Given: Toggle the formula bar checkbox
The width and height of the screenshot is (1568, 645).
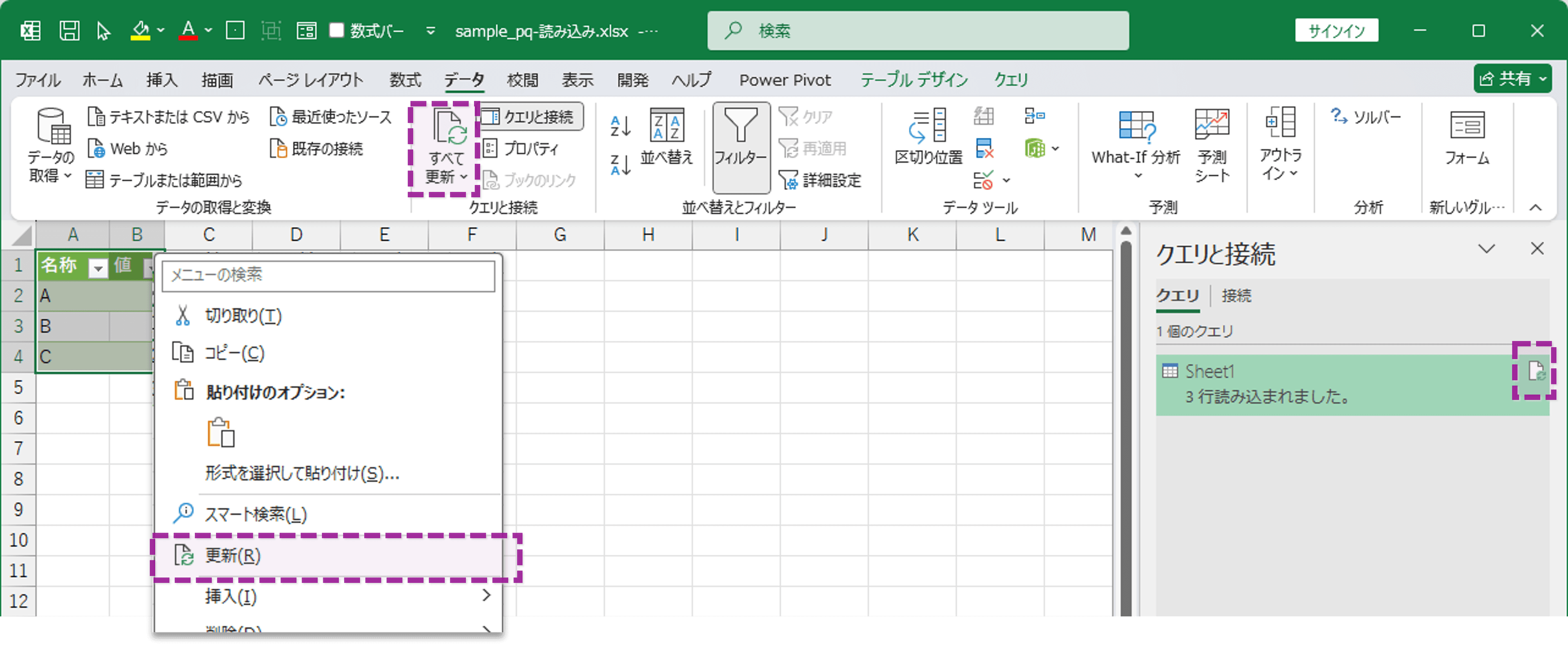Looking at the screenshot, I should [x=336, y=31].
